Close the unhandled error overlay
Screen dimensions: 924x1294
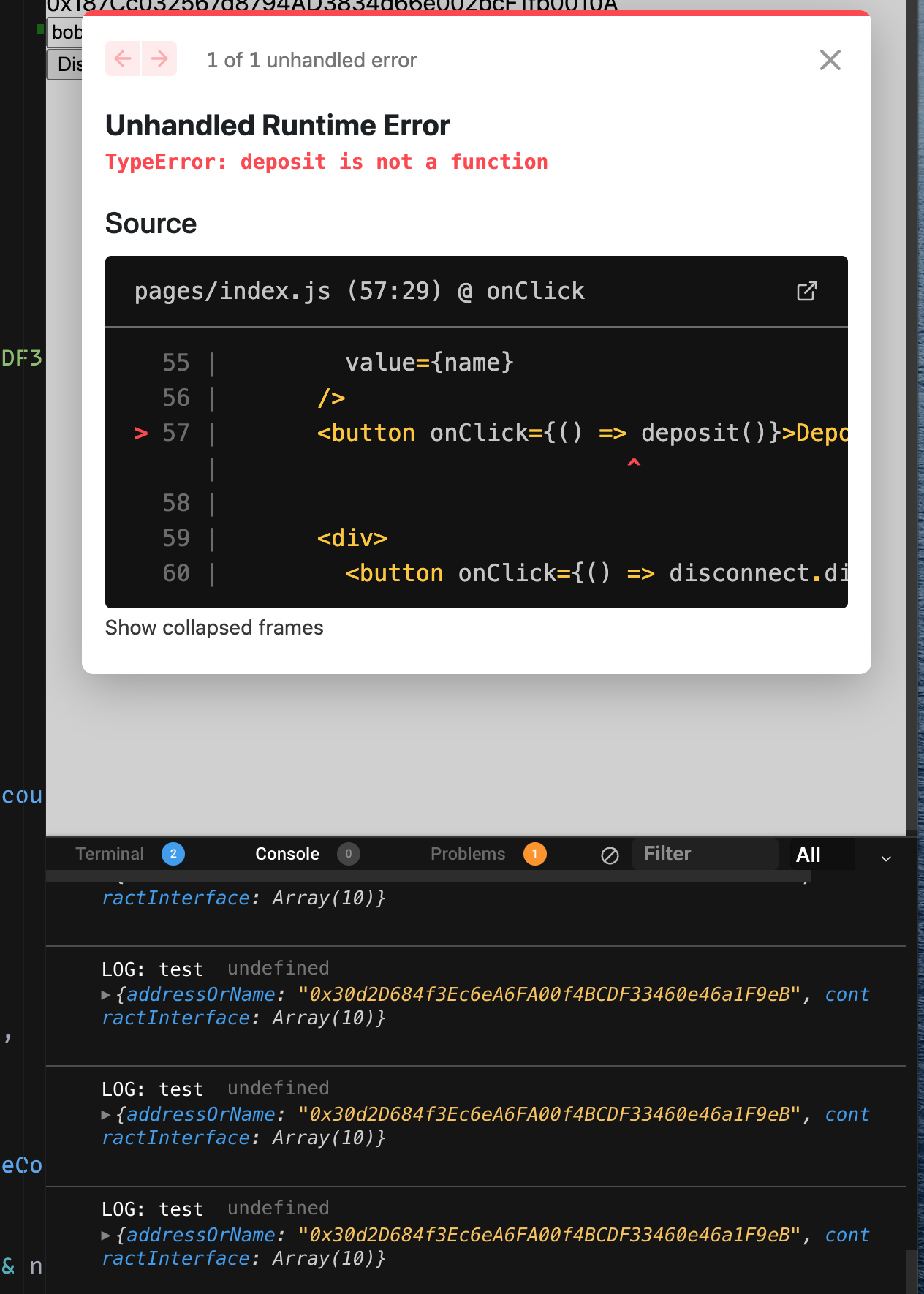[830, 60]
